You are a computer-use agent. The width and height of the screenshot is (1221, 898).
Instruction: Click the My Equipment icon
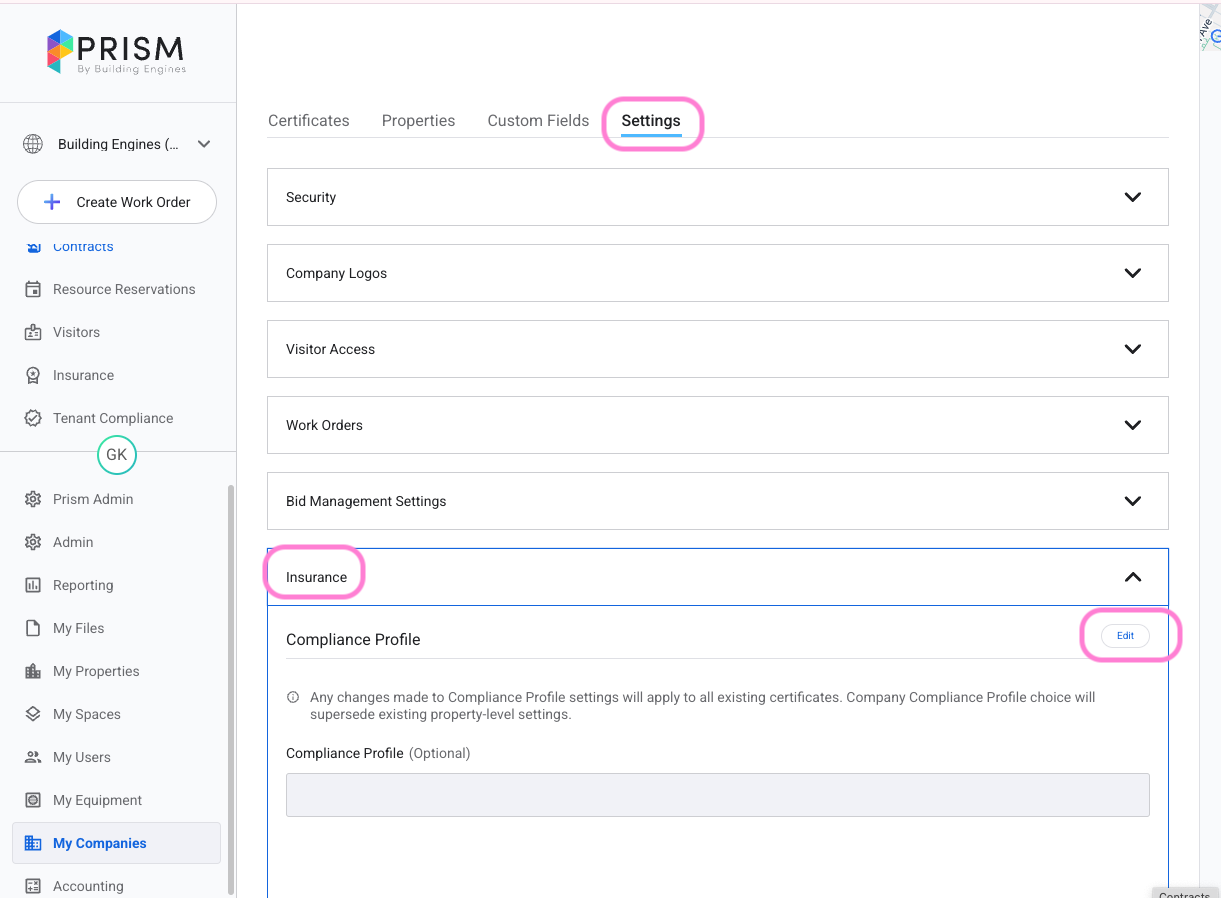33,800
